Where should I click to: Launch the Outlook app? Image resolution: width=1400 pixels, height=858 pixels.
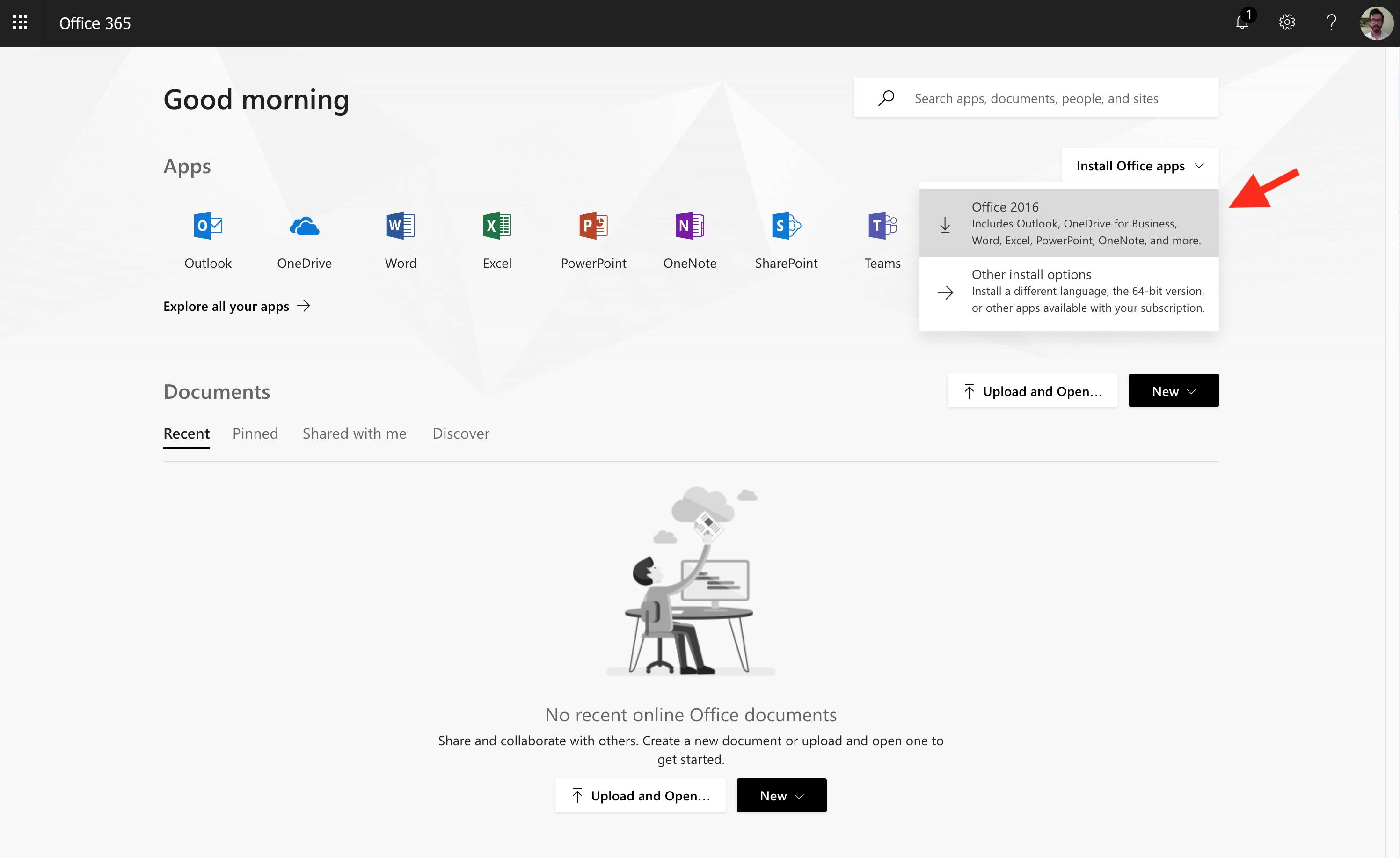click(208, 240)
